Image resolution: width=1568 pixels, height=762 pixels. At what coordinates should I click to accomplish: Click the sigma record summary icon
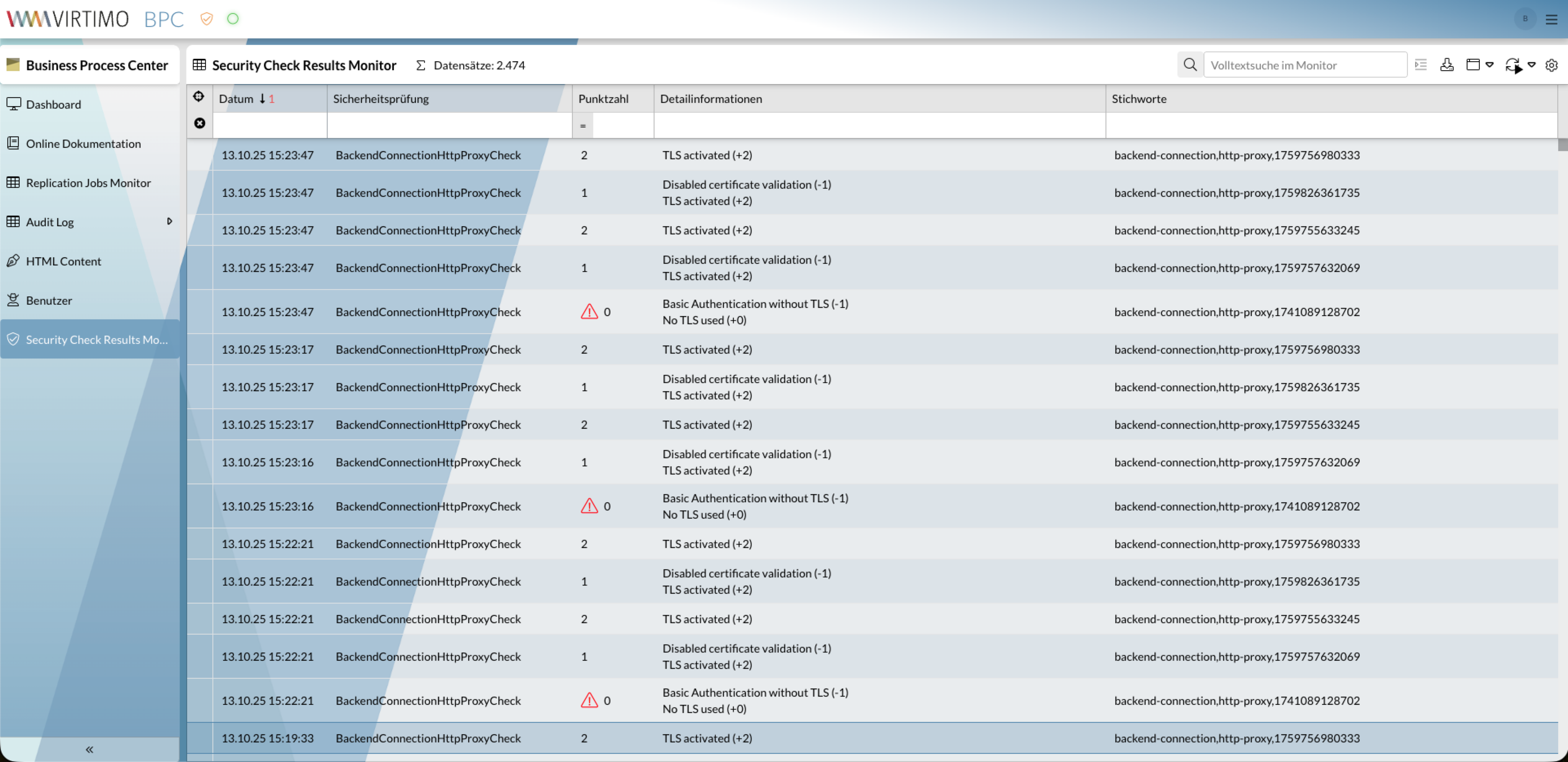click(421, 65)
